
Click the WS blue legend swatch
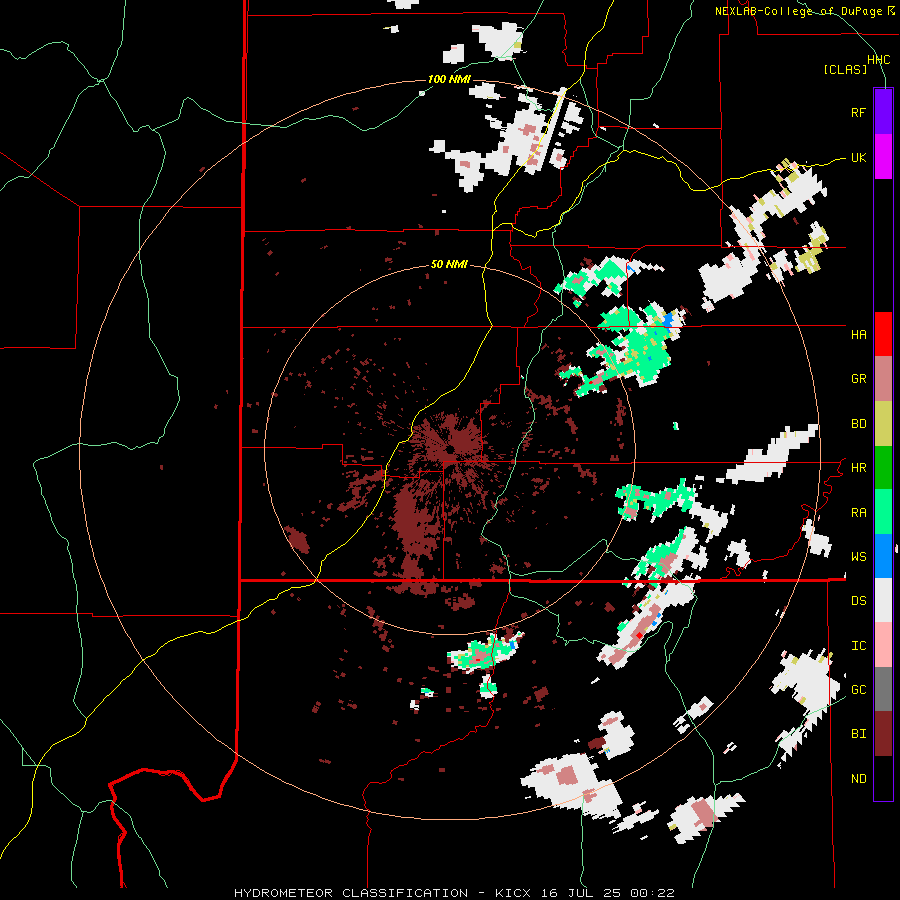click(883, 556)
